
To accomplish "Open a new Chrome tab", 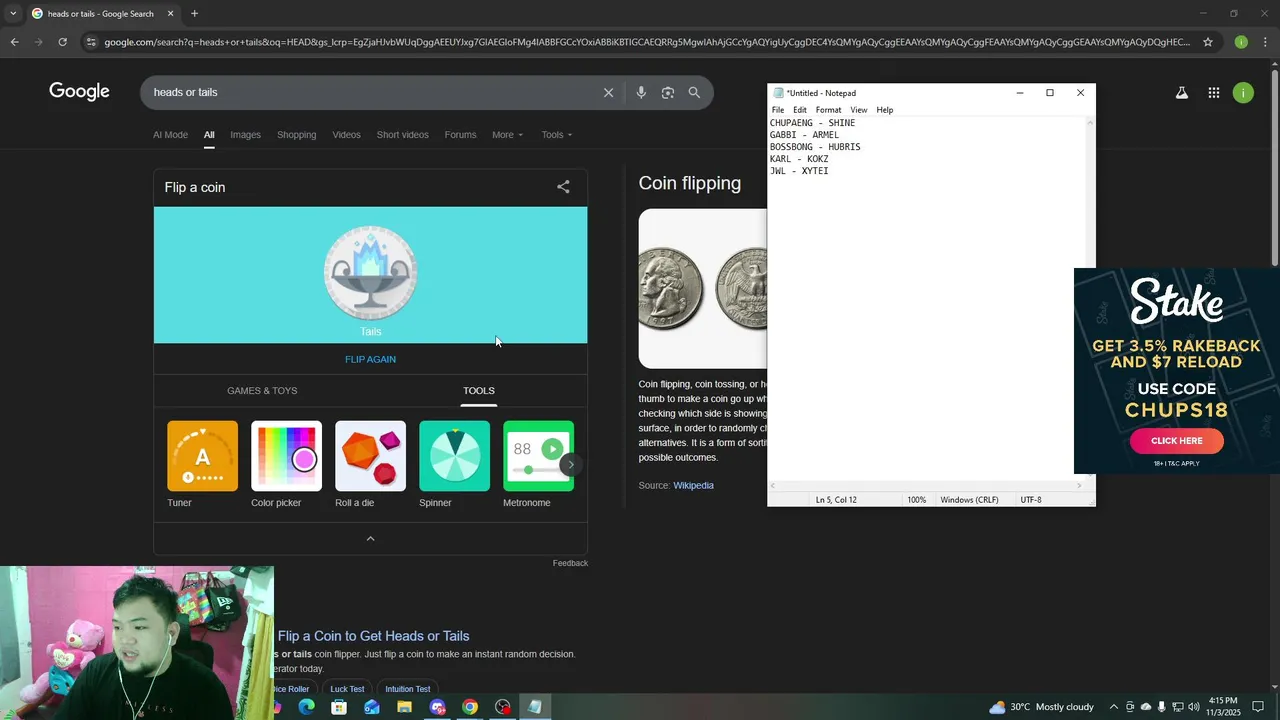I will click(194, 14).
